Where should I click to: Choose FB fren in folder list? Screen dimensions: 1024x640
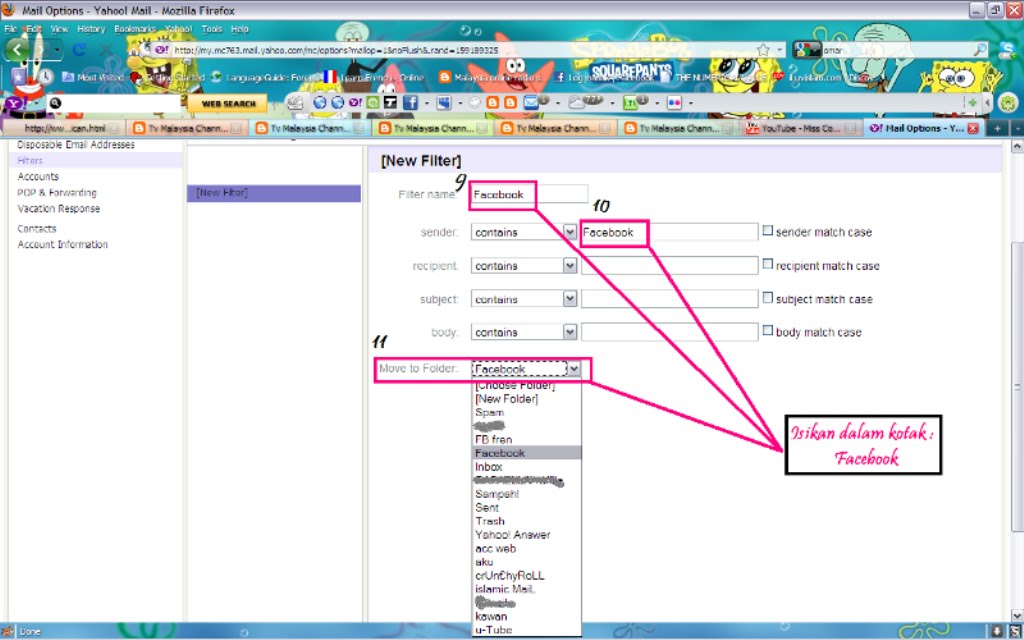pyautogui.click(x=526, y=440)
